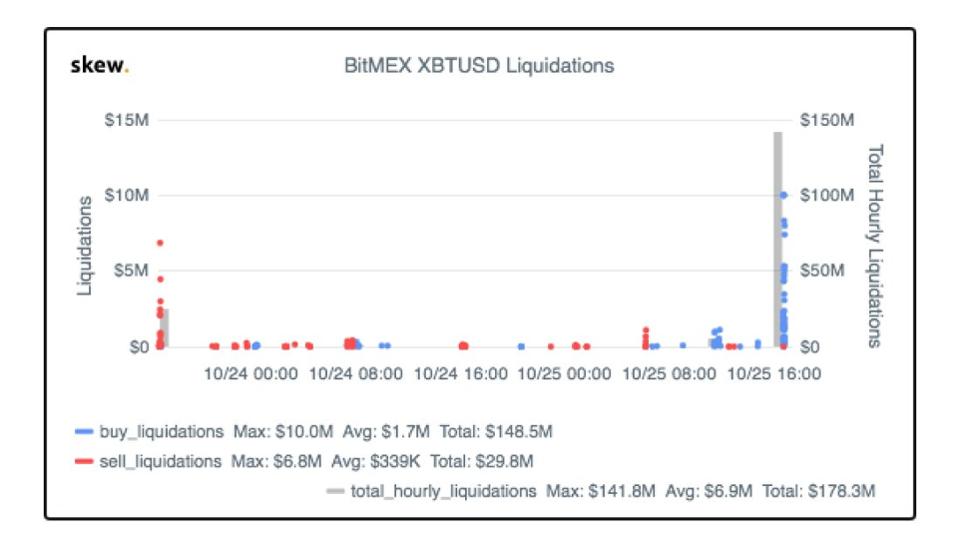Image resolution: width=960 pixels, height=548 pixels.
Task: Click the highest red sell liquidation point
Action: [160, 243]
